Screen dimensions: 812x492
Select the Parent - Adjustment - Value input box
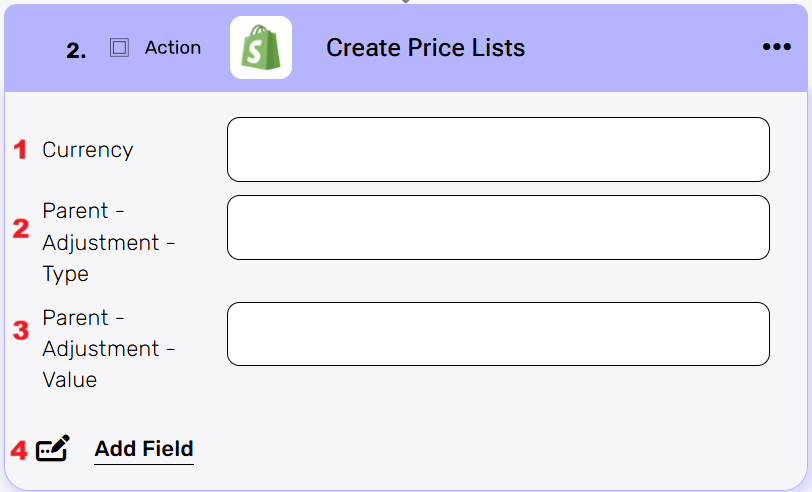[498, 334]
